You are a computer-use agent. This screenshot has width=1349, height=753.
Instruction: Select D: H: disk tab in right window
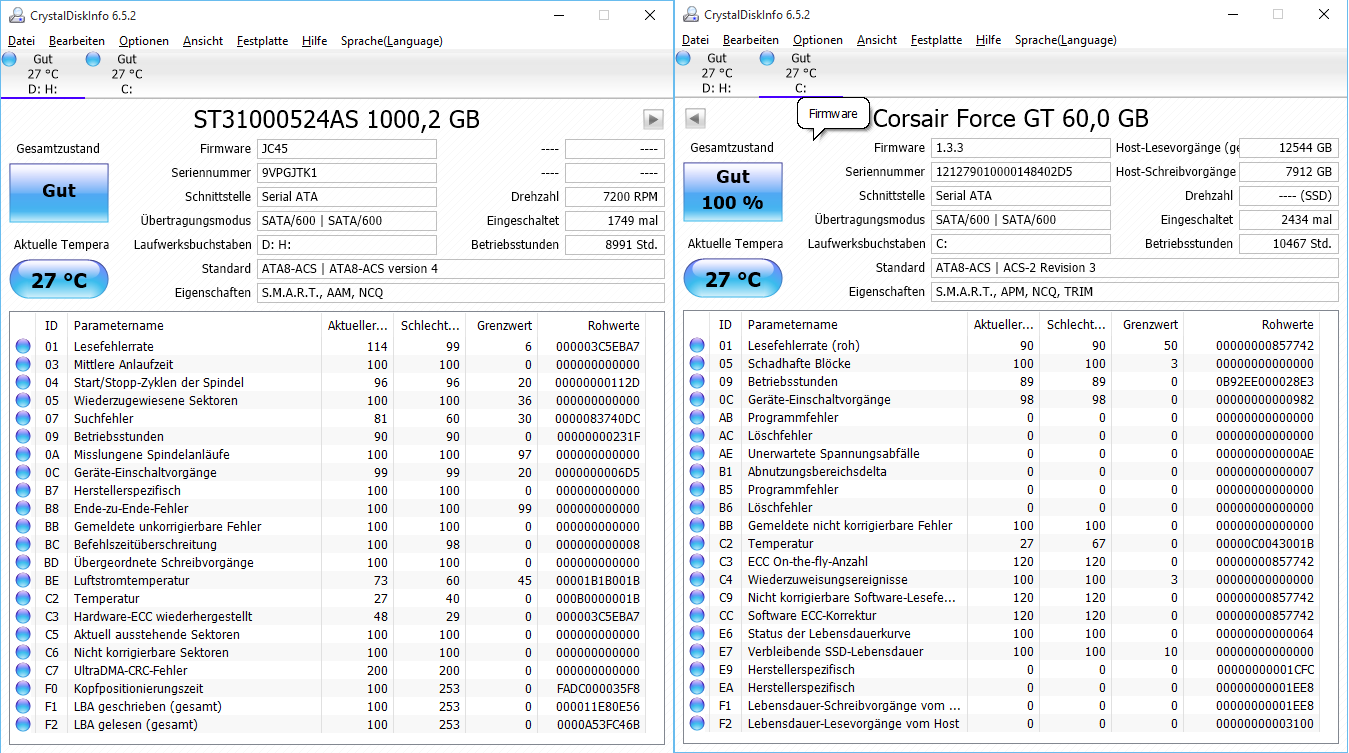point(716,73)
